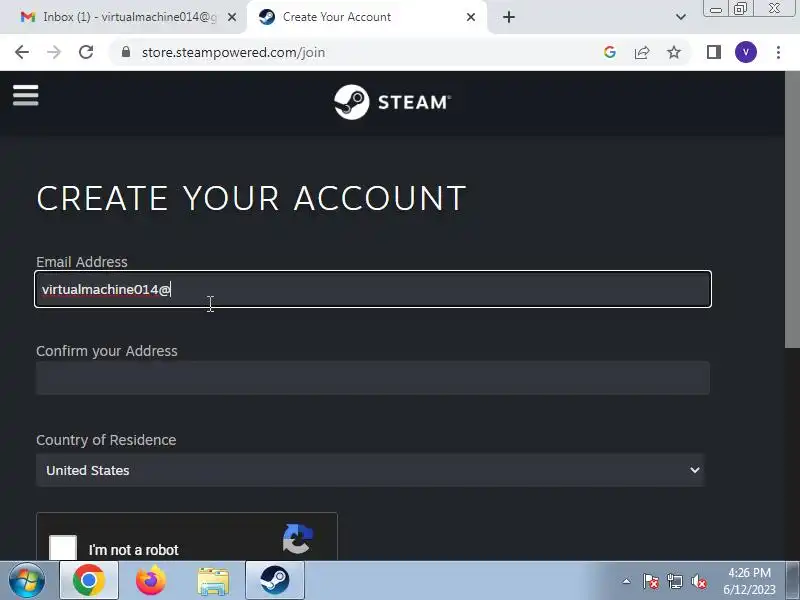Open Chrome's three-dot menu
This screenshot has height=600, width=800.
click(x=778, y=52)
